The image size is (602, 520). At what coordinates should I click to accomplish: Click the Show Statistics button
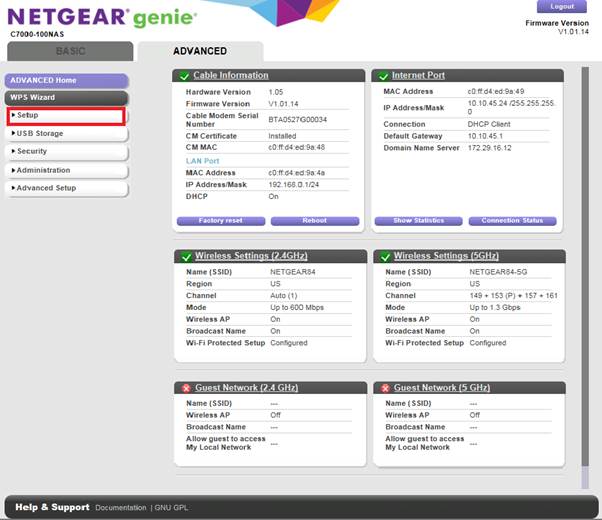point(418,221)
